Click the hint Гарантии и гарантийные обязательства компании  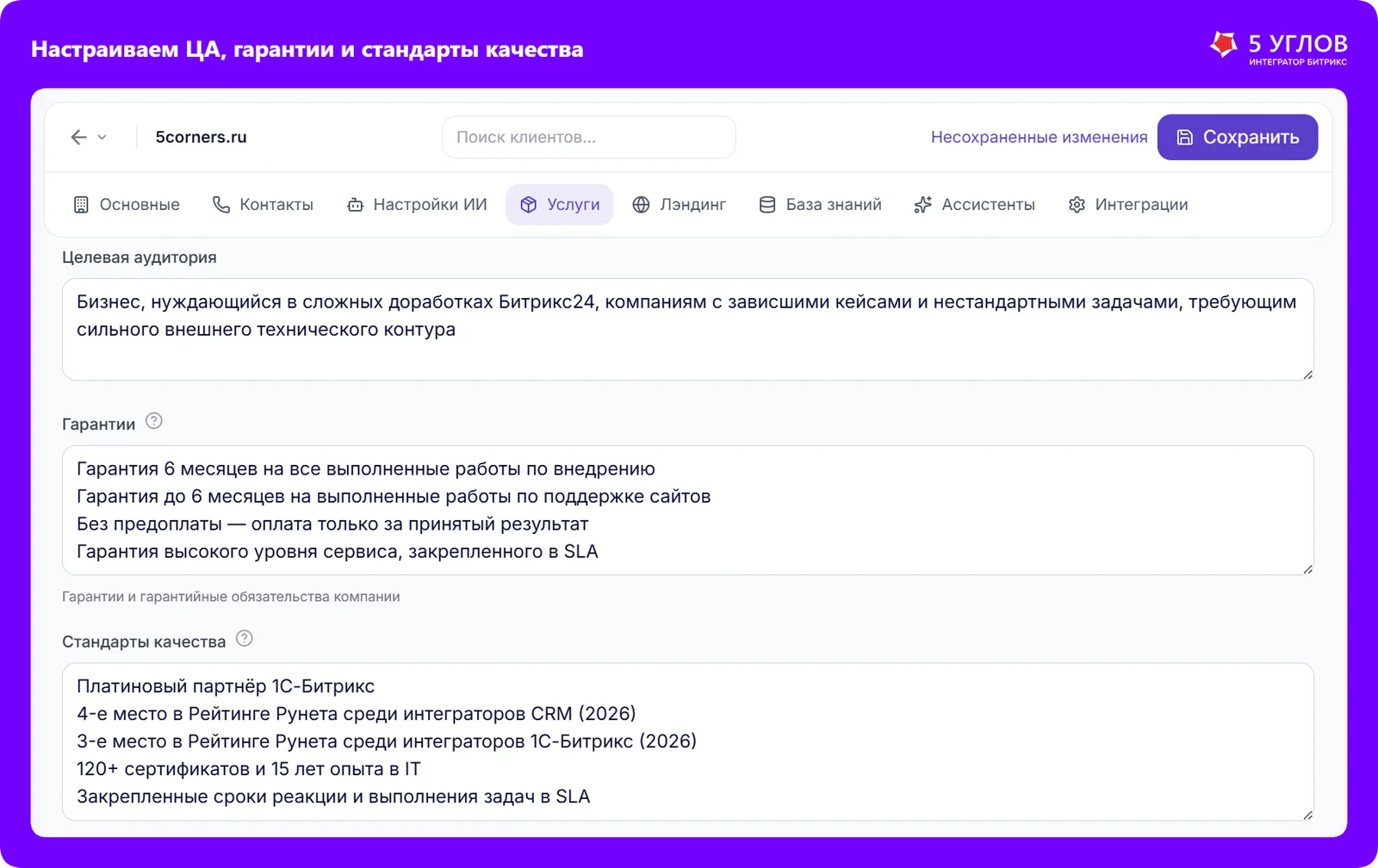[x=231, y=597]
